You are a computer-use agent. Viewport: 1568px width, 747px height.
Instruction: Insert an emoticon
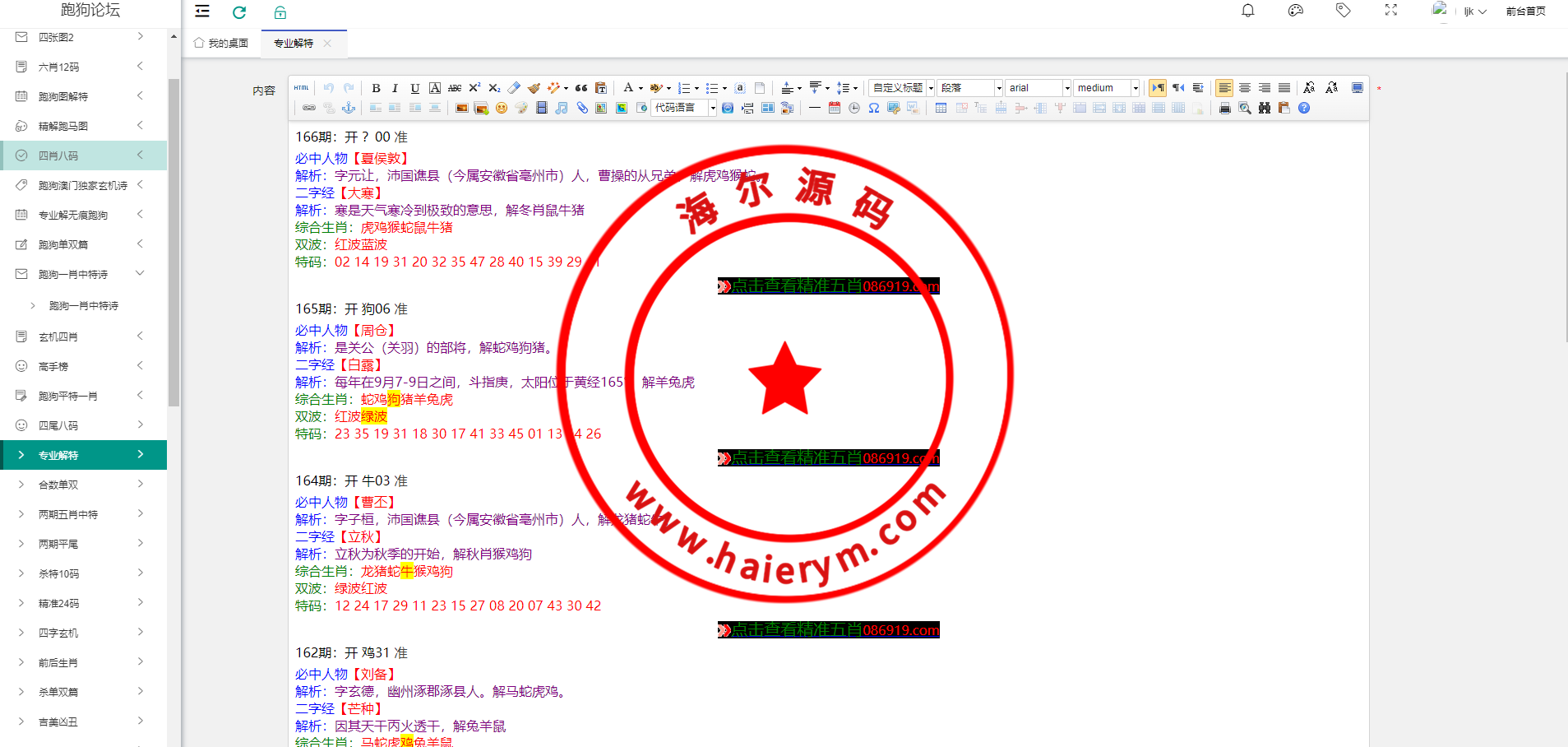pyautogui.click(x=502, y=108)
